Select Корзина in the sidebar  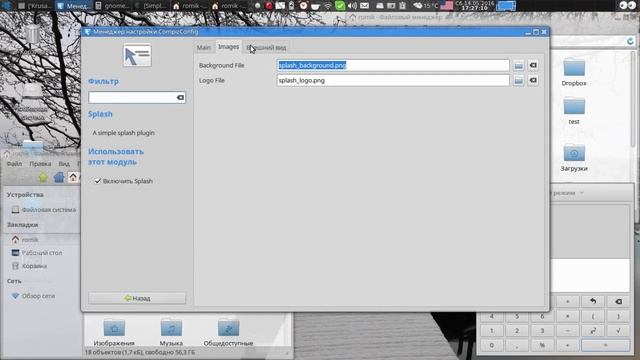click(29, 266)
